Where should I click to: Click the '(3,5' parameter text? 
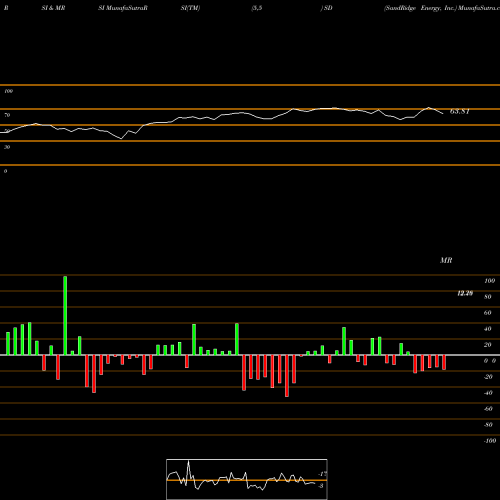[x=257, y=8]
